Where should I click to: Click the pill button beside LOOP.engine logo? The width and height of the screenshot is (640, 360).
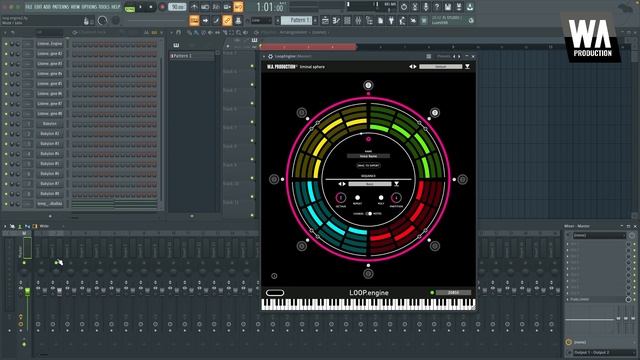coord(275,293)
